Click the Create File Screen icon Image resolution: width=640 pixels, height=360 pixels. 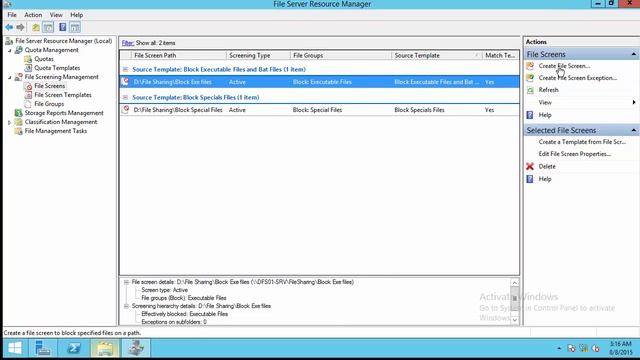530,66
